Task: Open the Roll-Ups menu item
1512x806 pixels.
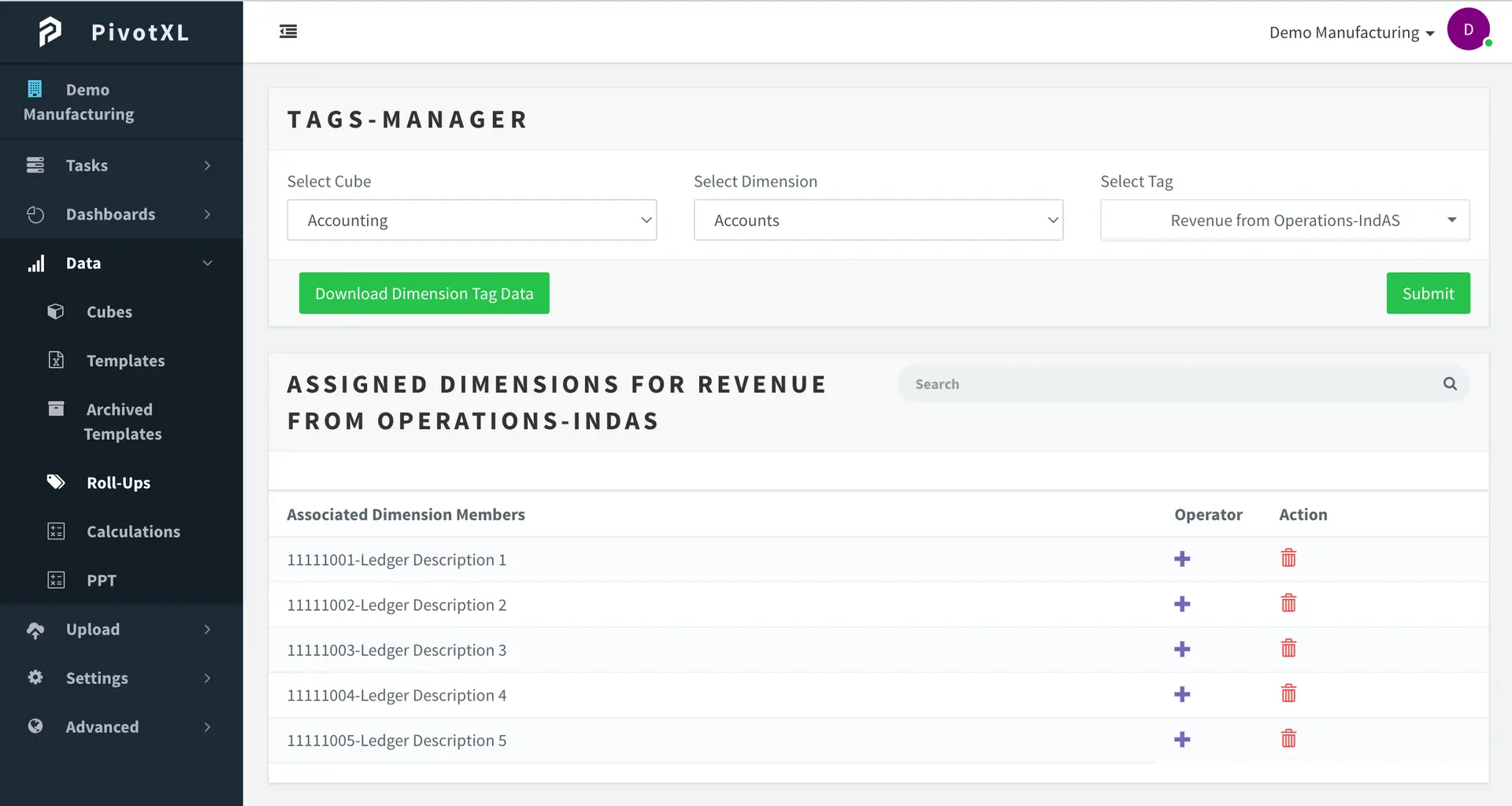Action: point(121,482)
